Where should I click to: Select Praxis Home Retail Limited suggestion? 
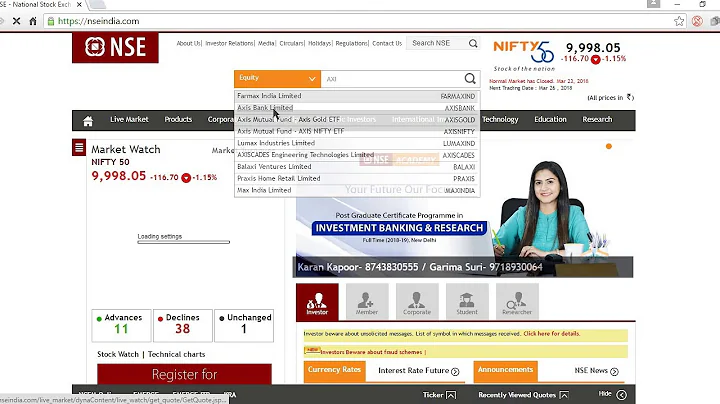coord(356,179)
